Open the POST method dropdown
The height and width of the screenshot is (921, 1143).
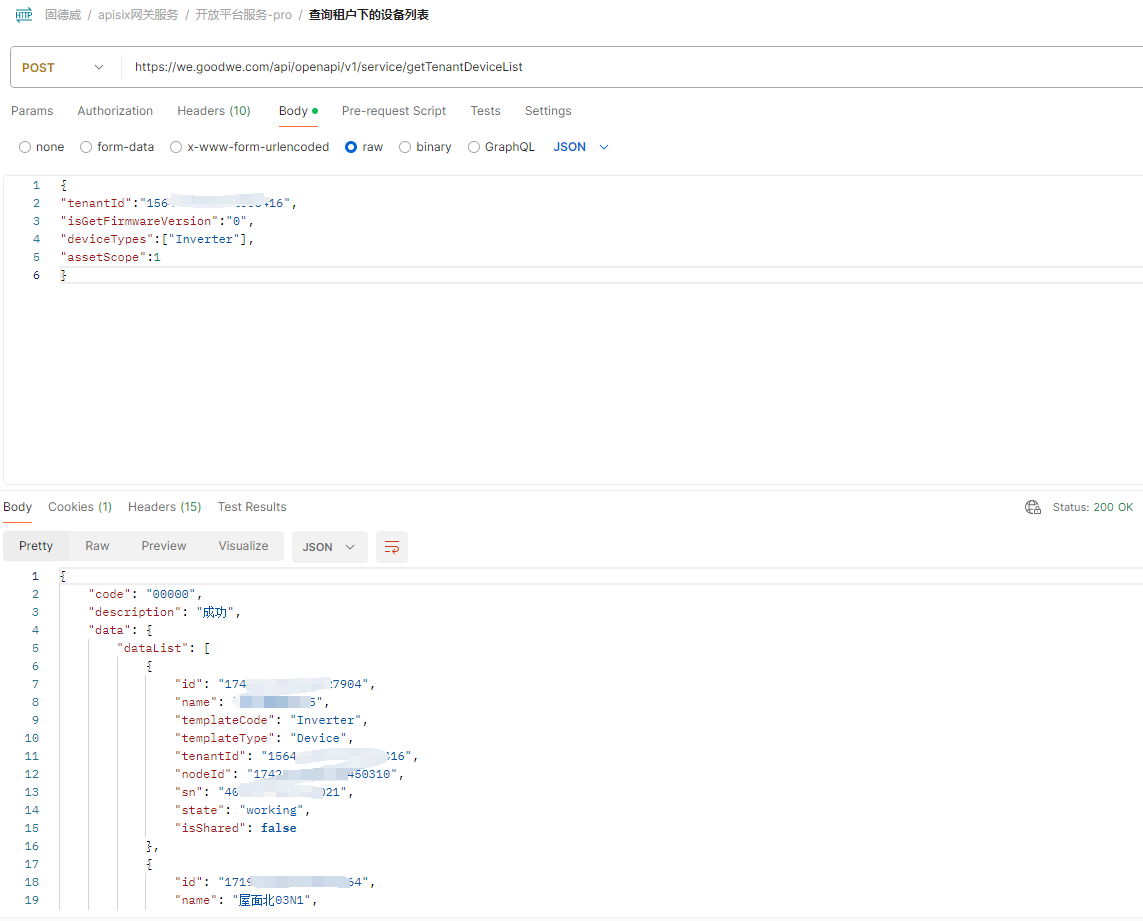click(x=62, y=67)
